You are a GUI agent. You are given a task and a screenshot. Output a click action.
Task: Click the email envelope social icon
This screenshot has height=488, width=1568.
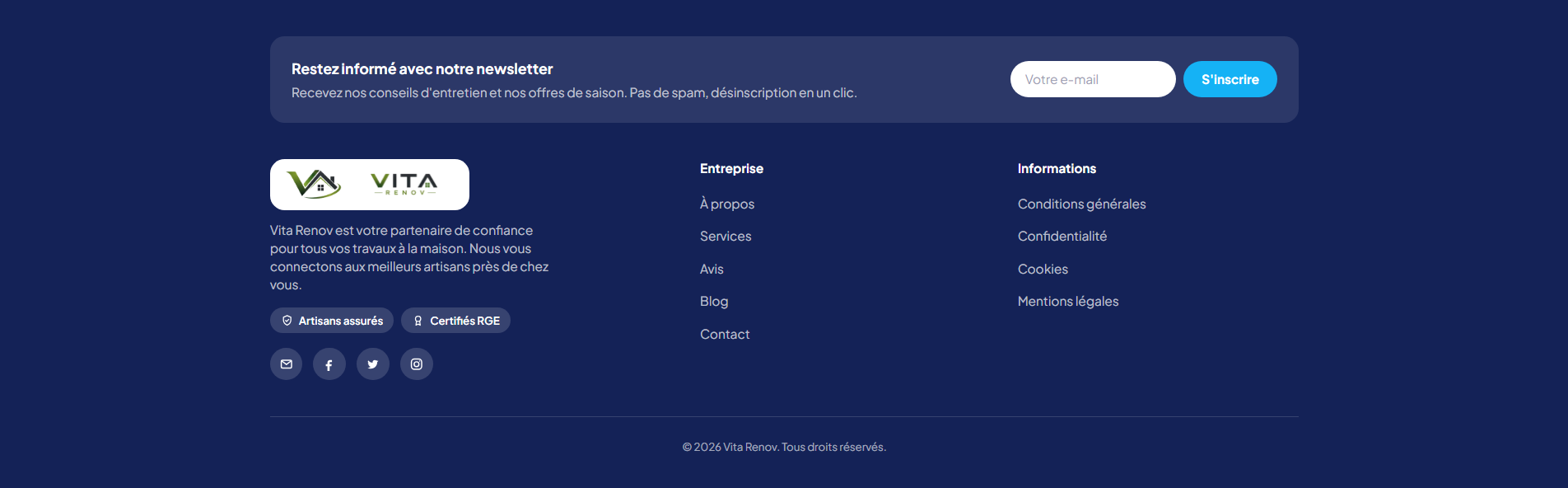[x=286, y=364]
